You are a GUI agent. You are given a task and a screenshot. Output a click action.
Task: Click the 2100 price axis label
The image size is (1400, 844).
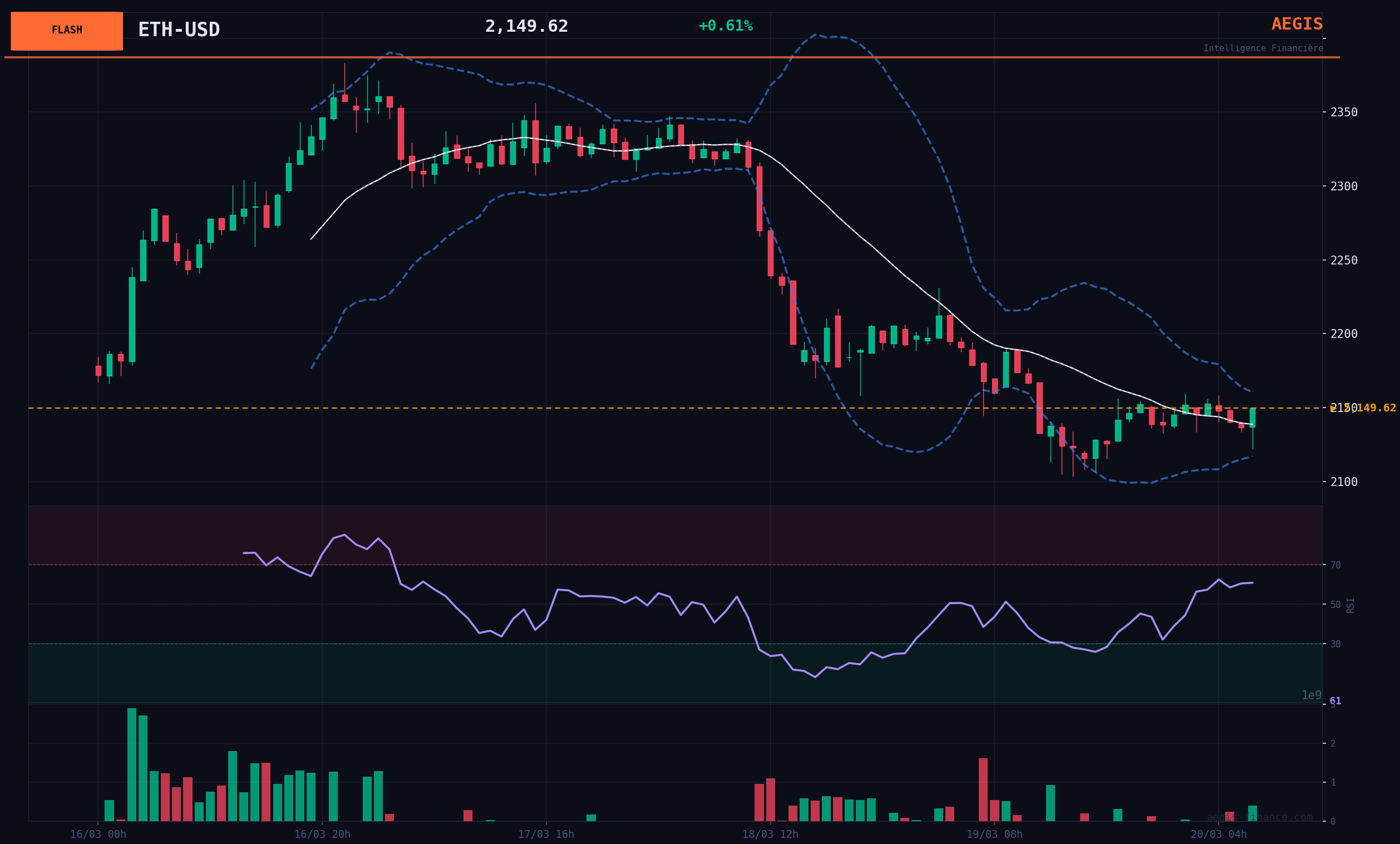[x=1344, y=482]
